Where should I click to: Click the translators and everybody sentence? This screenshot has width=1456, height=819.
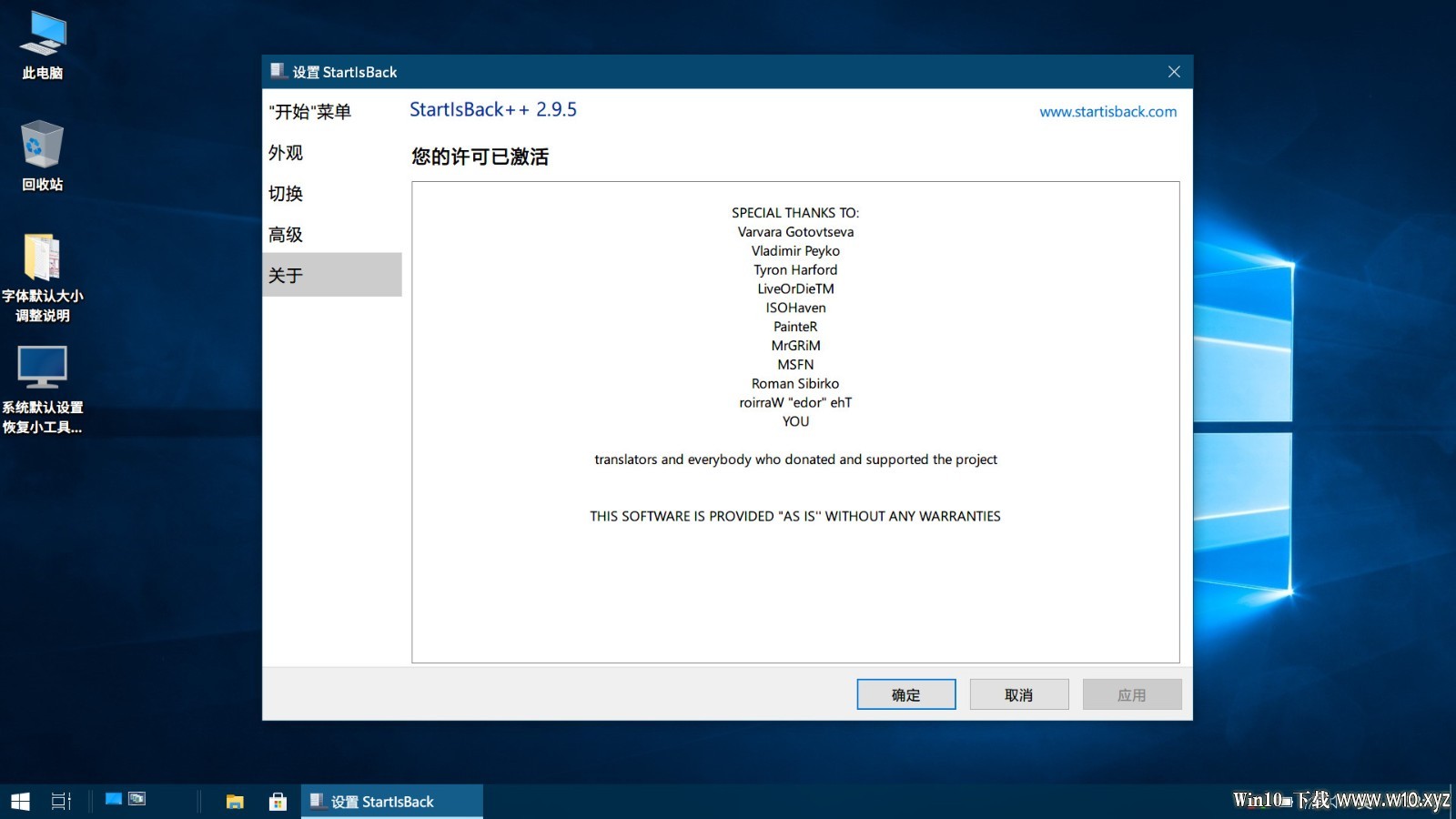pos(795,460)
